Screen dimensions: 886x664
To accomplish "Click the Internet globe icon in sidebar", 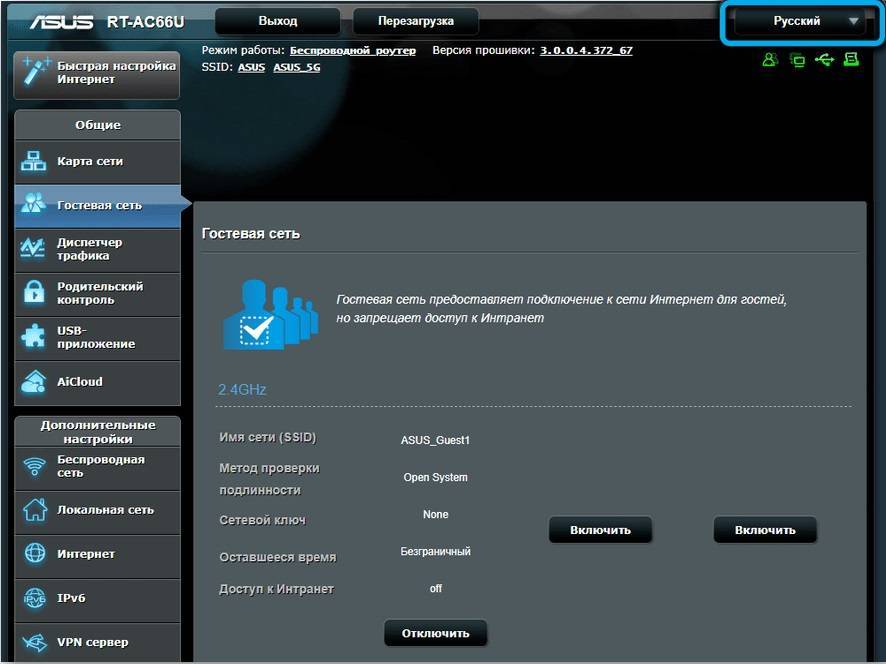I will [x=35, y=553].
